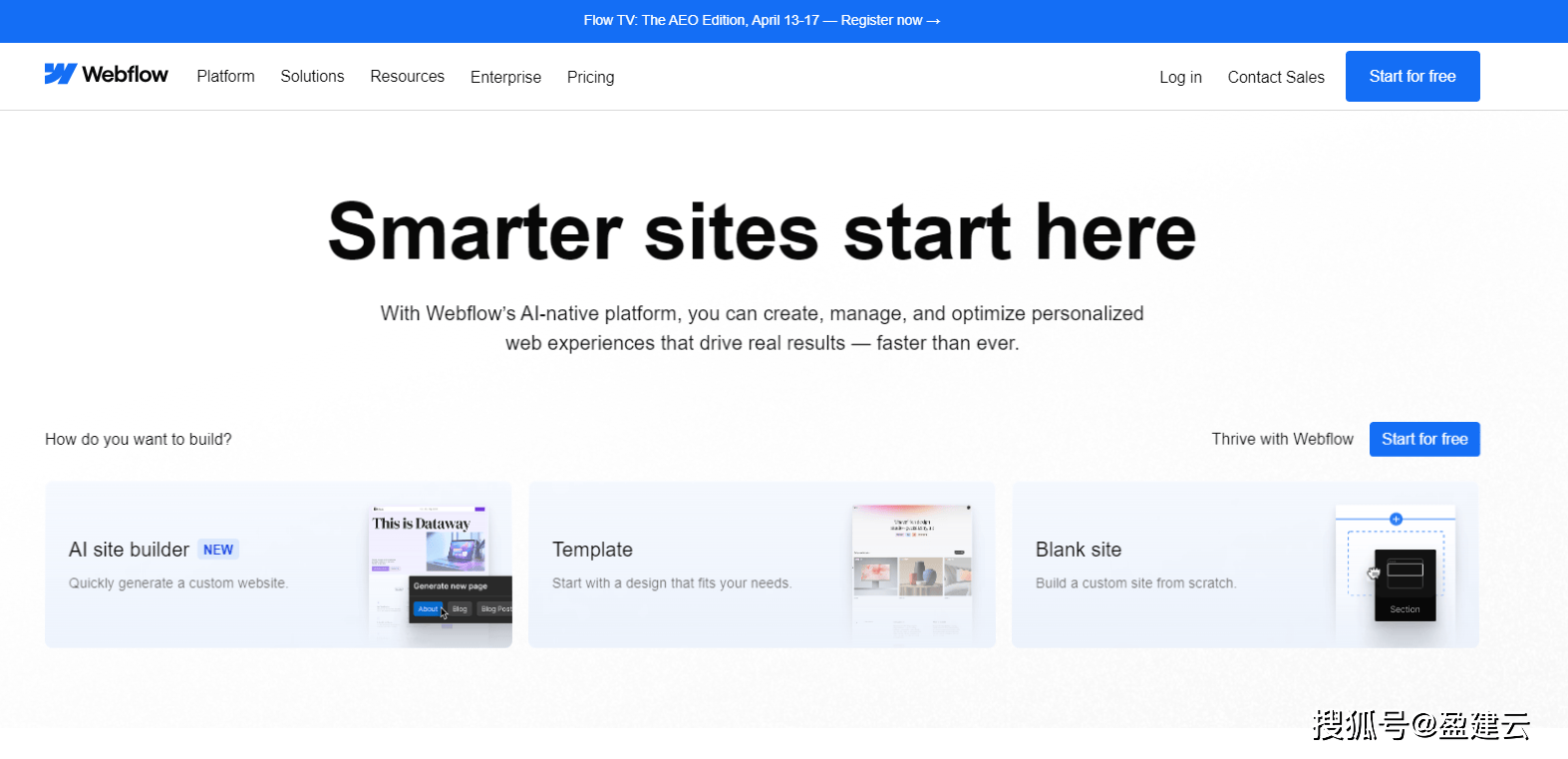Viewport: 1568px width, 759px height.
Task: Open the Pricing page
Action: [x=590, y=77]
